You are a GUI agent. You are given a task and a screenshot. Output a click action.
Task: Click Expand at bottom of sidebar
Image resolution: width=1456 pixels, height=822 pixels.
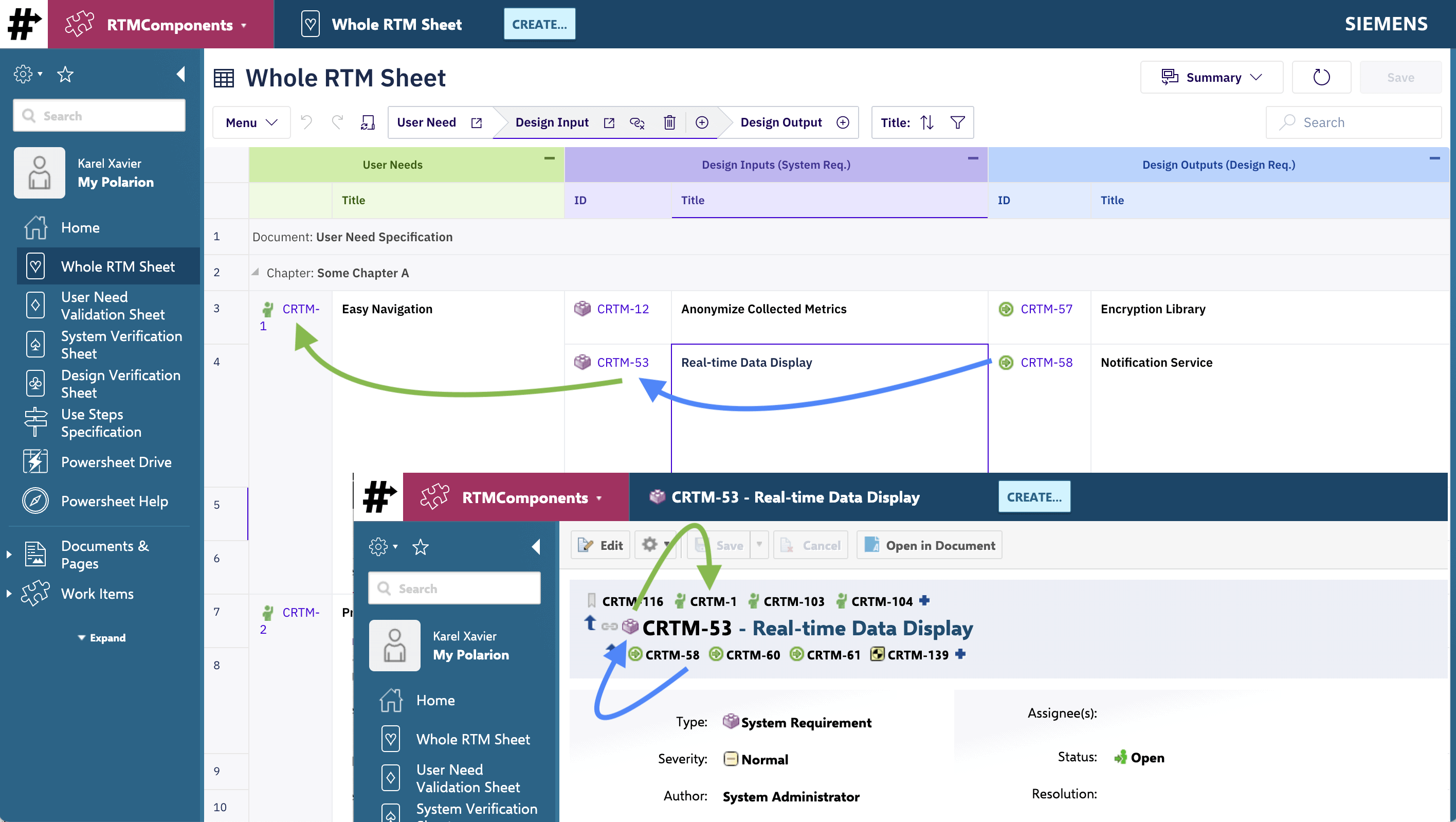pos(102,638)
